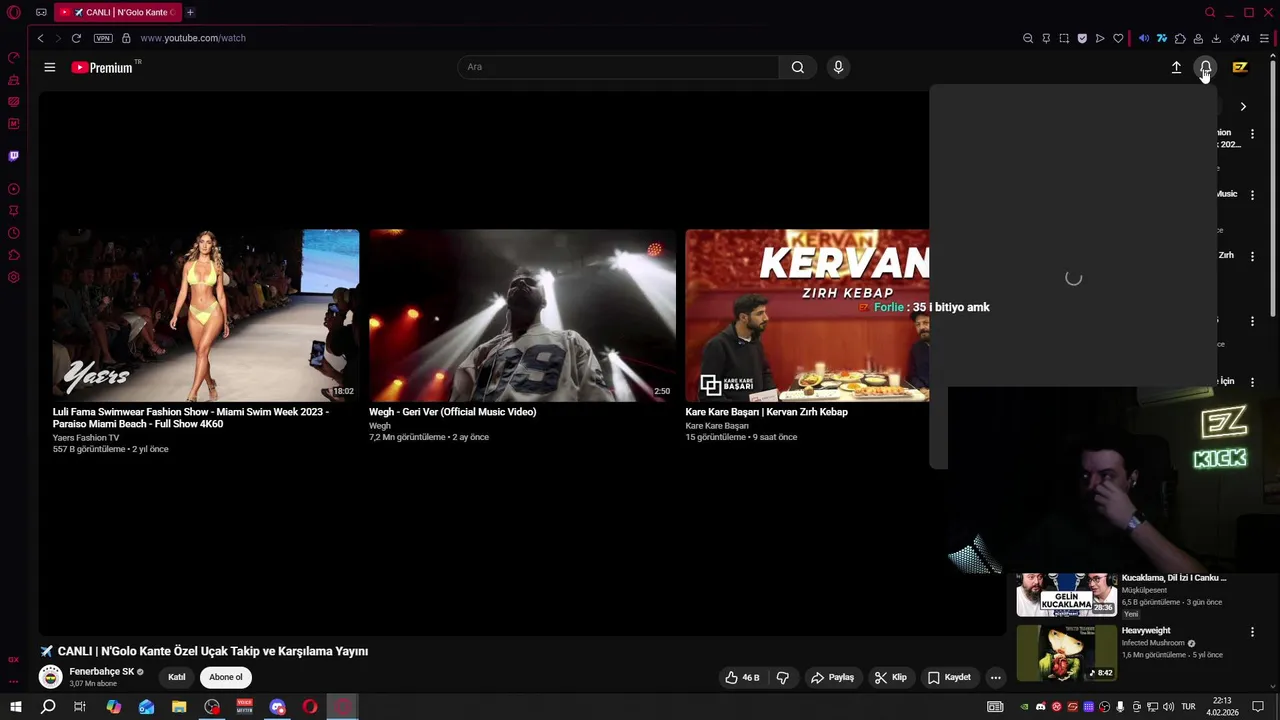Screen dimensions: 1280x720
Task: Open Windows taskbar search
Action: (48, 707)
